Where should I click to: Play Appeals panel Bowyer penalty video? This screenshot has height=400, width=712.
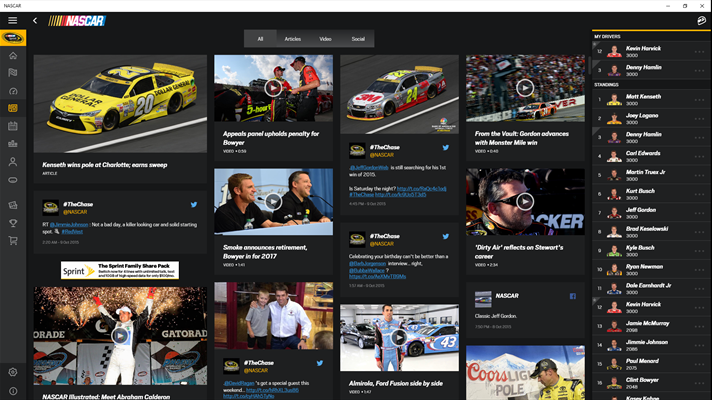tap(273, 88)
